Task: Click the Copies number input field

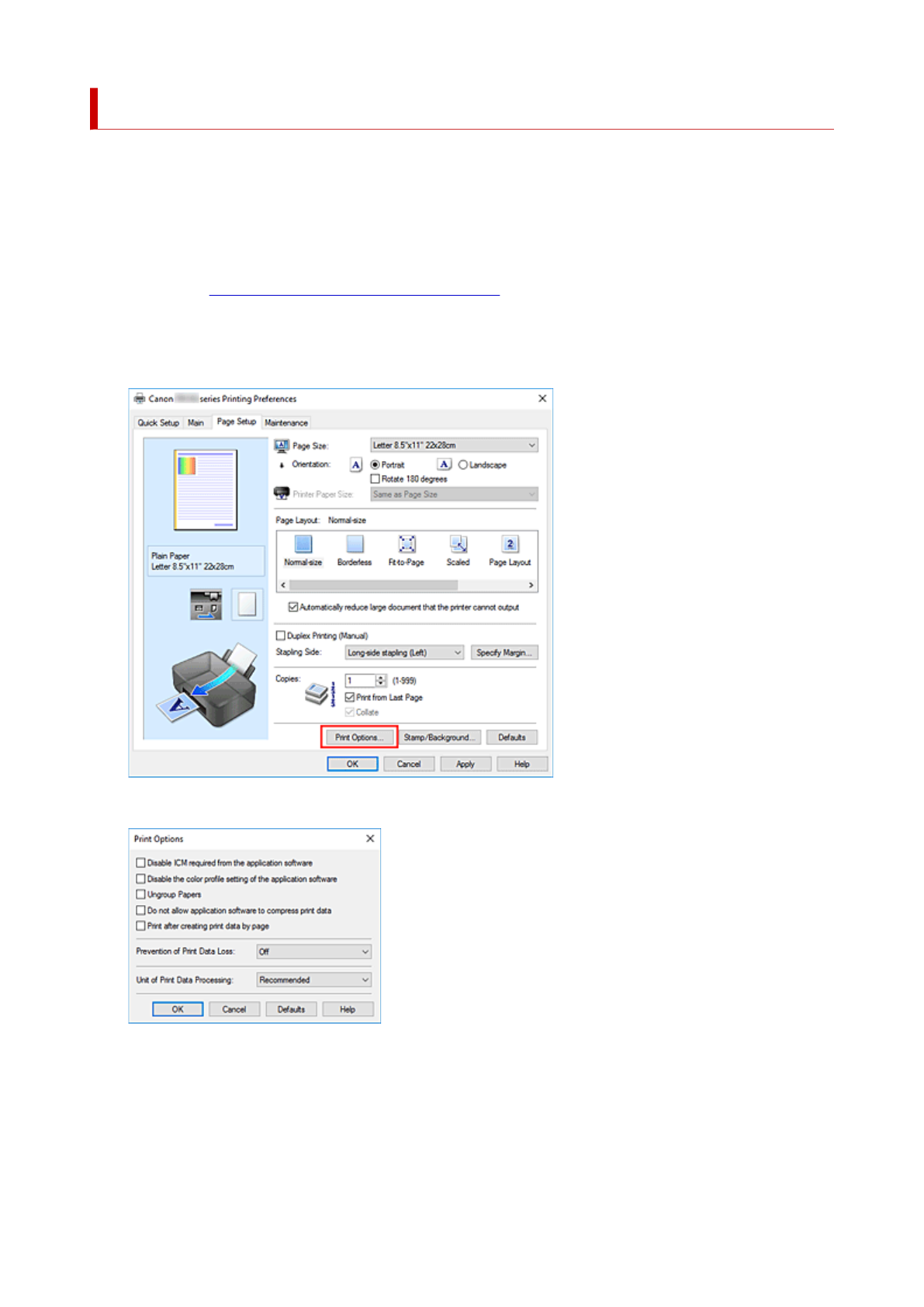Action: 361,681
